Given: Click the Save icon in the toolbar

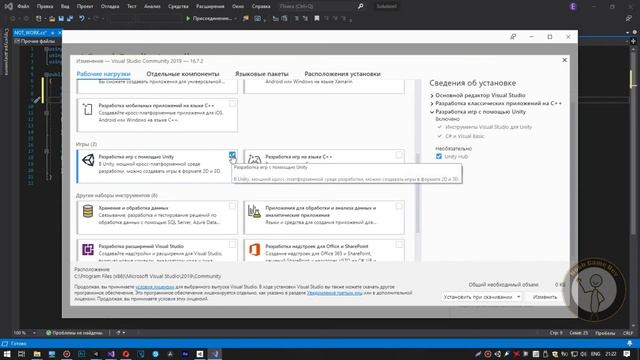Looking at the screenshot, I should pos(61,18).
